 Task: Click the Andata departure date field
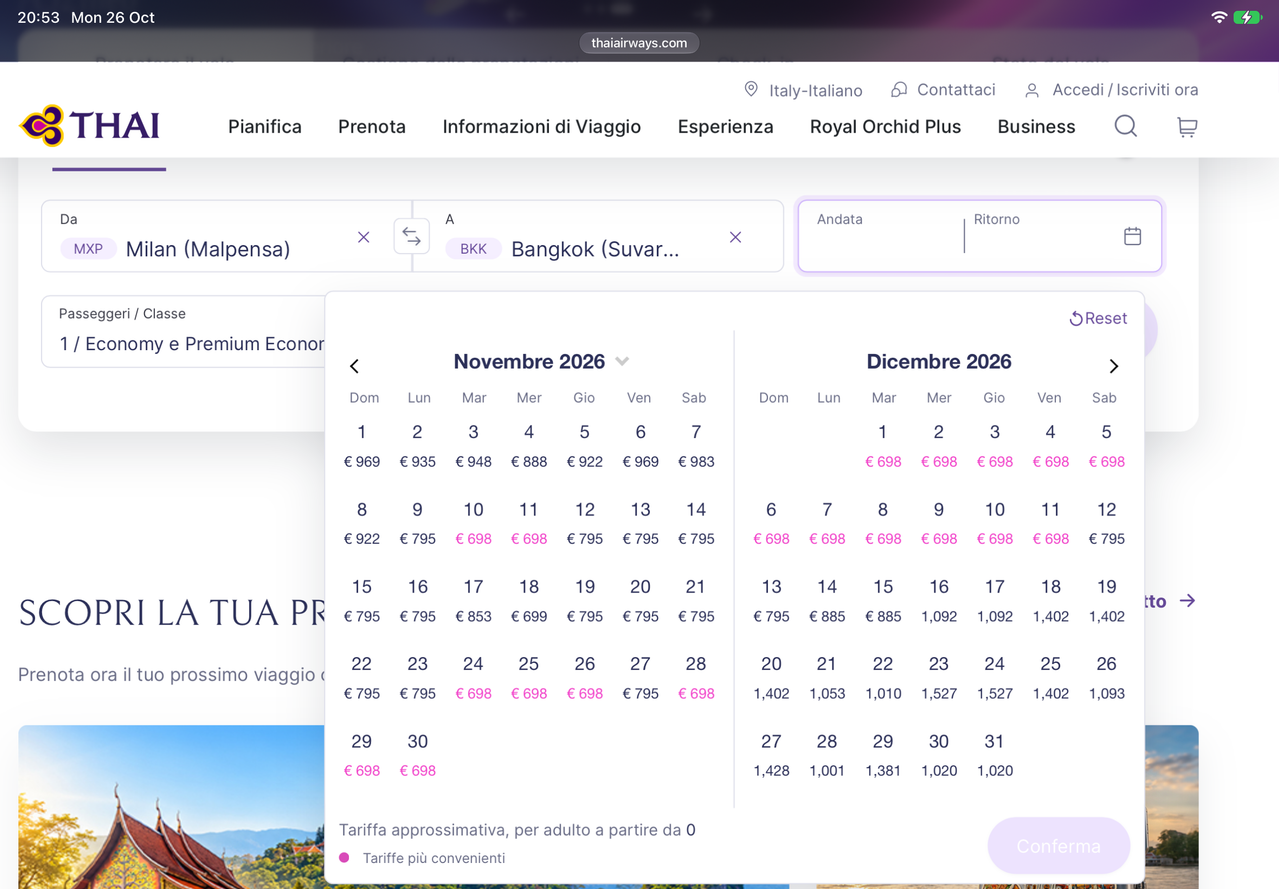(881, 236)
